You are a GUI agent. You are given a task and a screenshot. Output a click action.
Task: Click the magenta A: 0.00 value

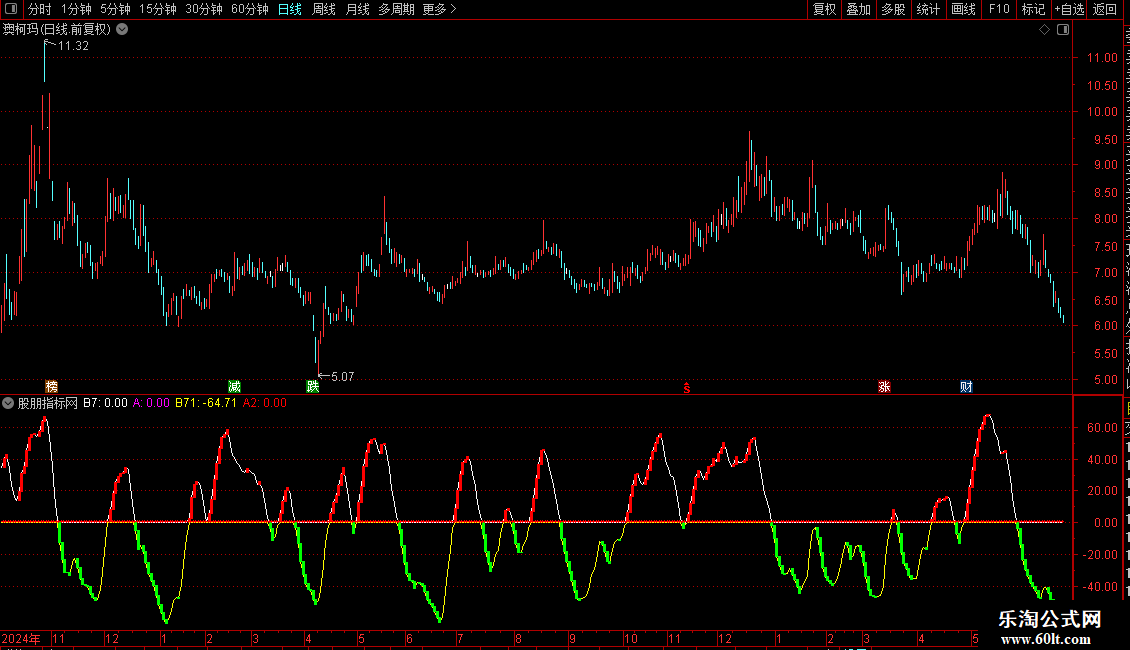pos(151,403)
